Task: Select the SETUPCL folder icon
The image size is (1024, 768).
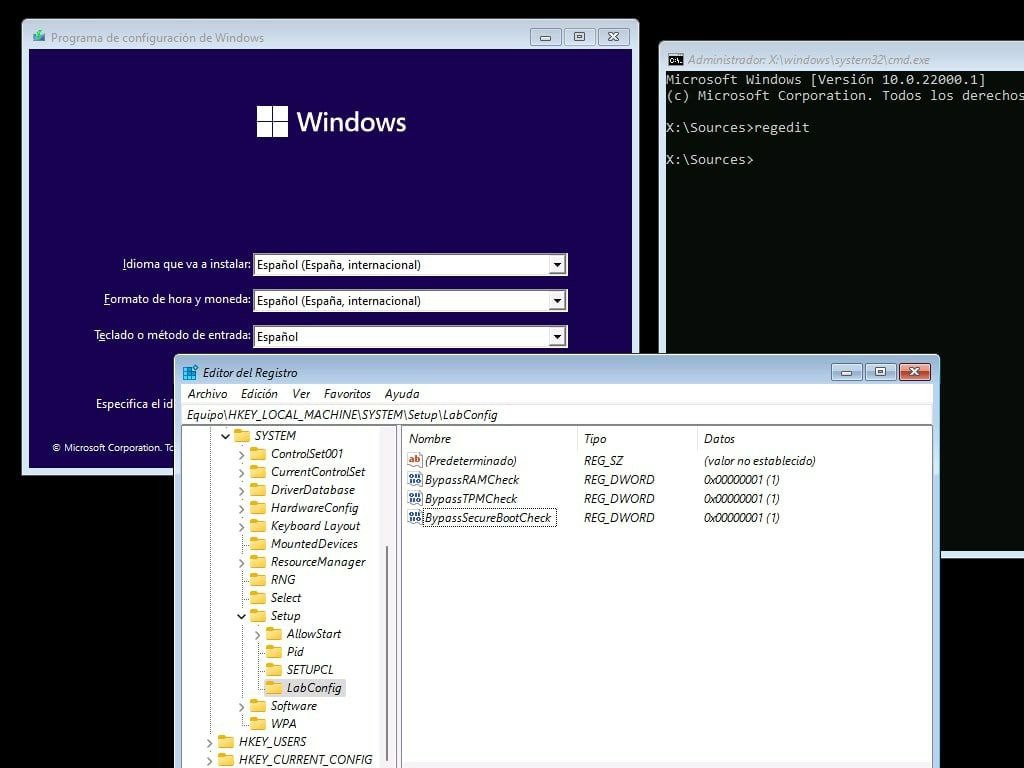Action: 274,669
